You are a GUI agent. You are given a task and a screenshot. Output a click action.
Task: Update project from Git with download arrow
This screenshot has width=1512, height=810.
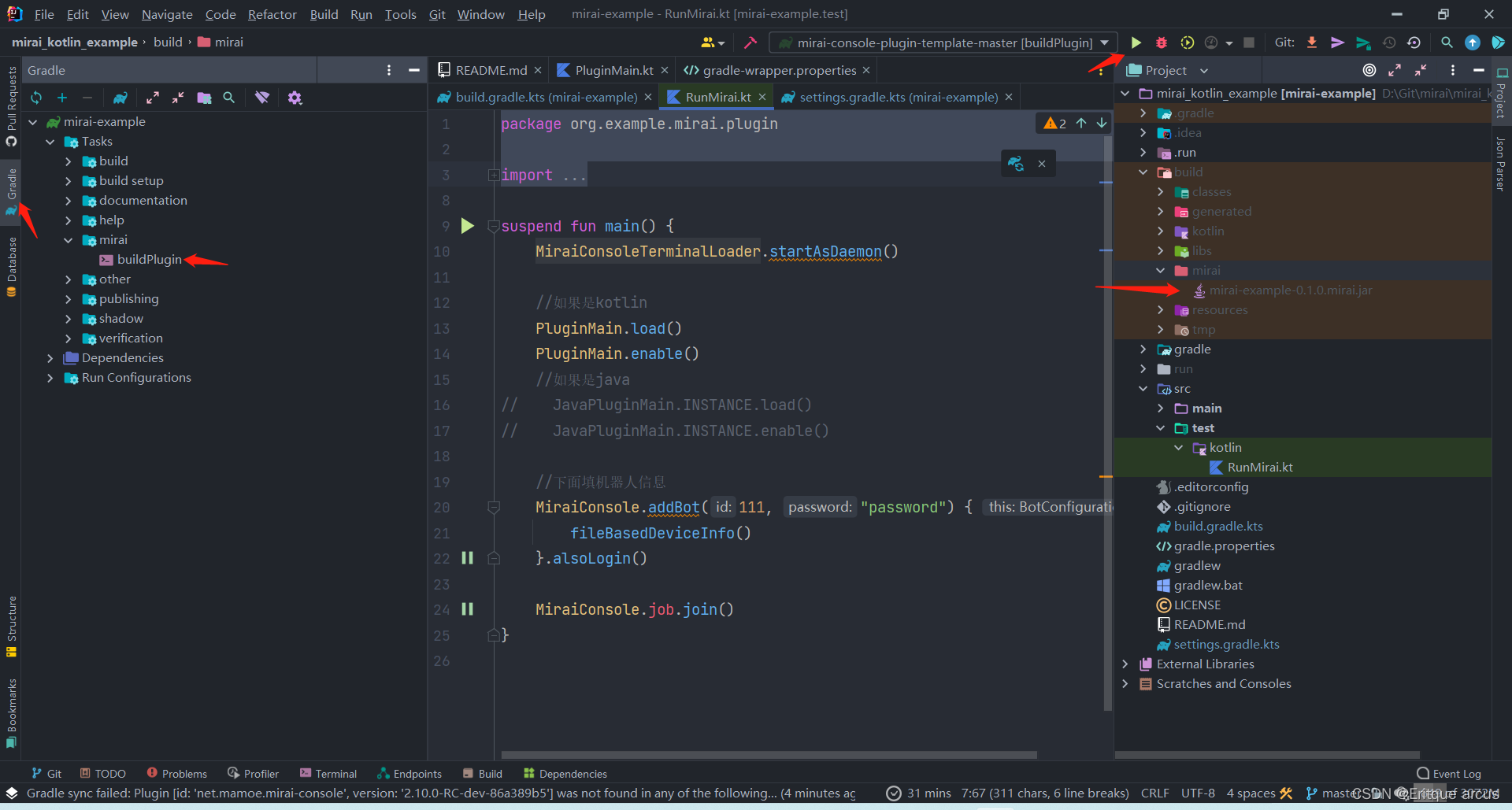tap(1311, 43)
